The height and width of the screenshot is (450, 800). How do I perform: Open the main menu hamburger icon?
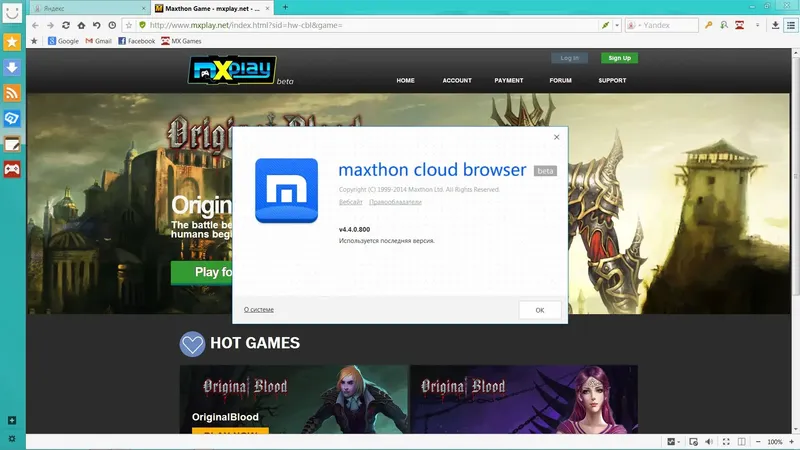(791, 25)
